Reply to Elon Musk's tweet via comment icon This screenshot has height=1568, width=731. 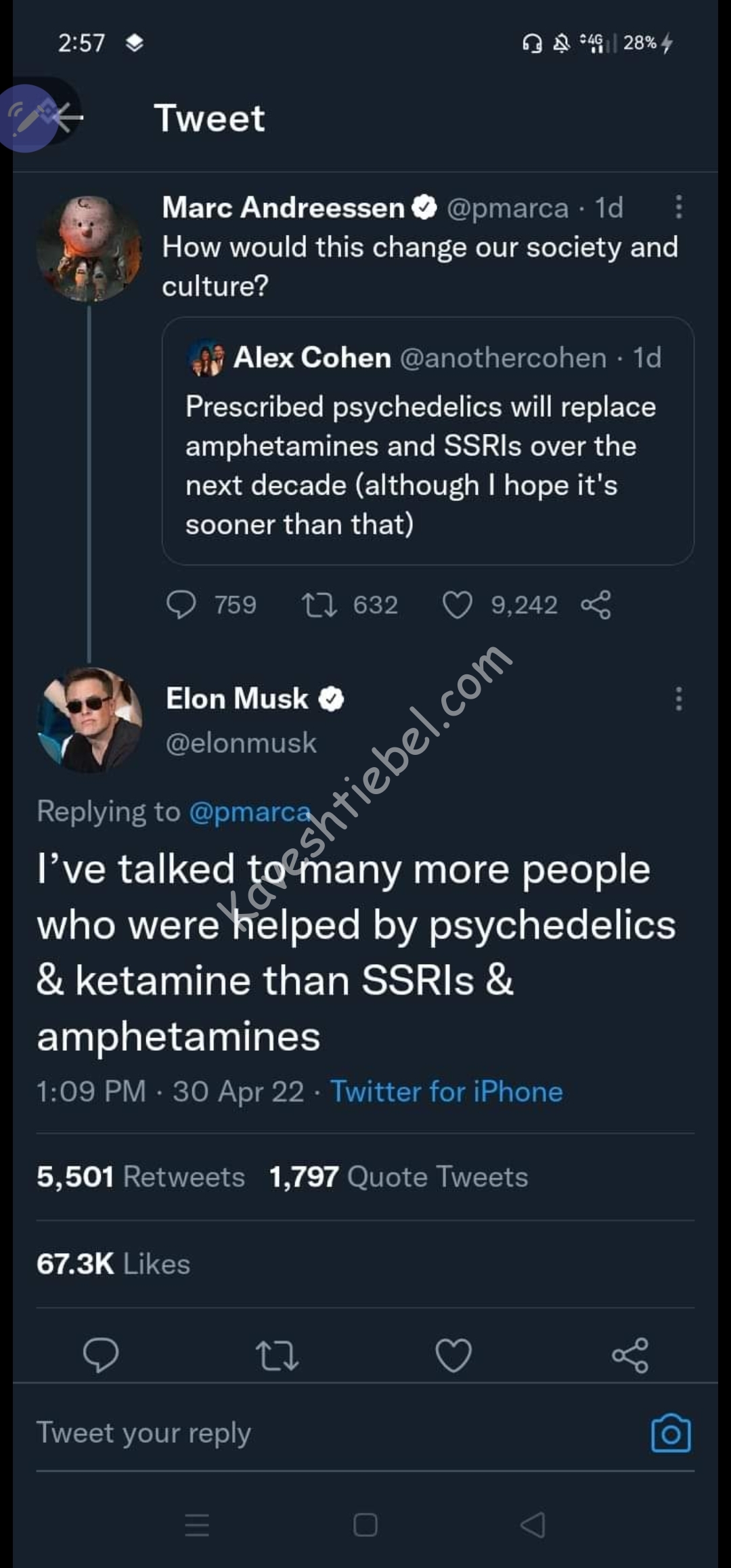click(101, 1355)
